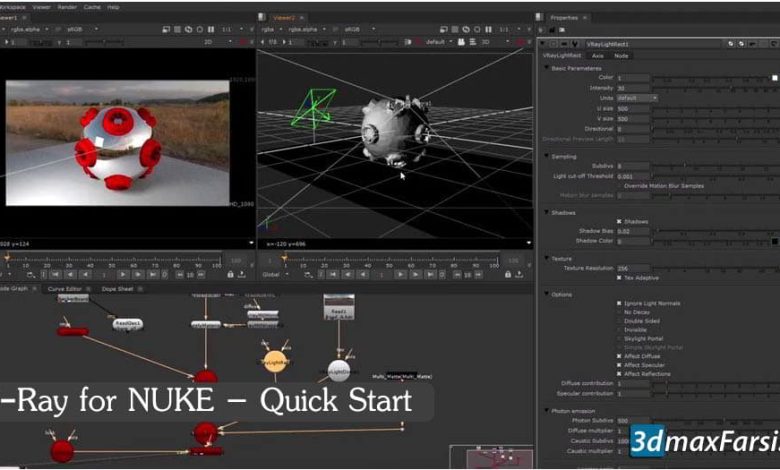Open Cache menu

tap(92, 7)
